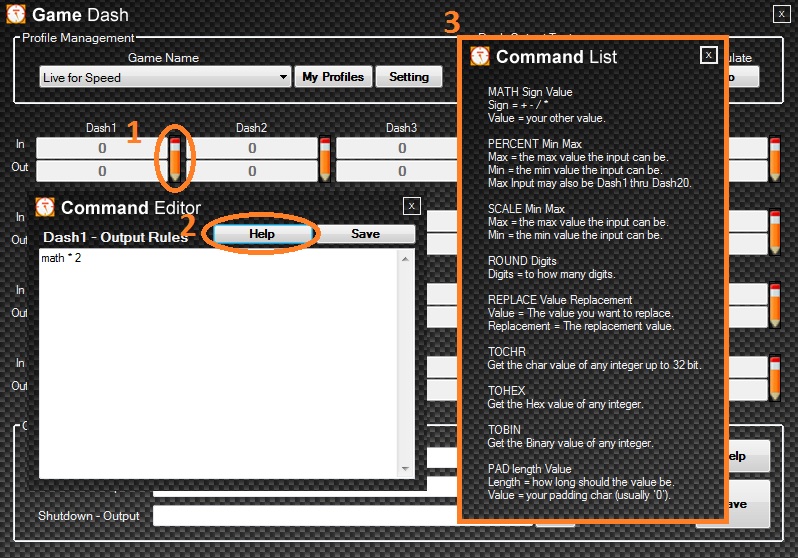The image size is (798, 558).
Task: Click the 'TOHEX' command entry
Action: (x=506, y=391)
